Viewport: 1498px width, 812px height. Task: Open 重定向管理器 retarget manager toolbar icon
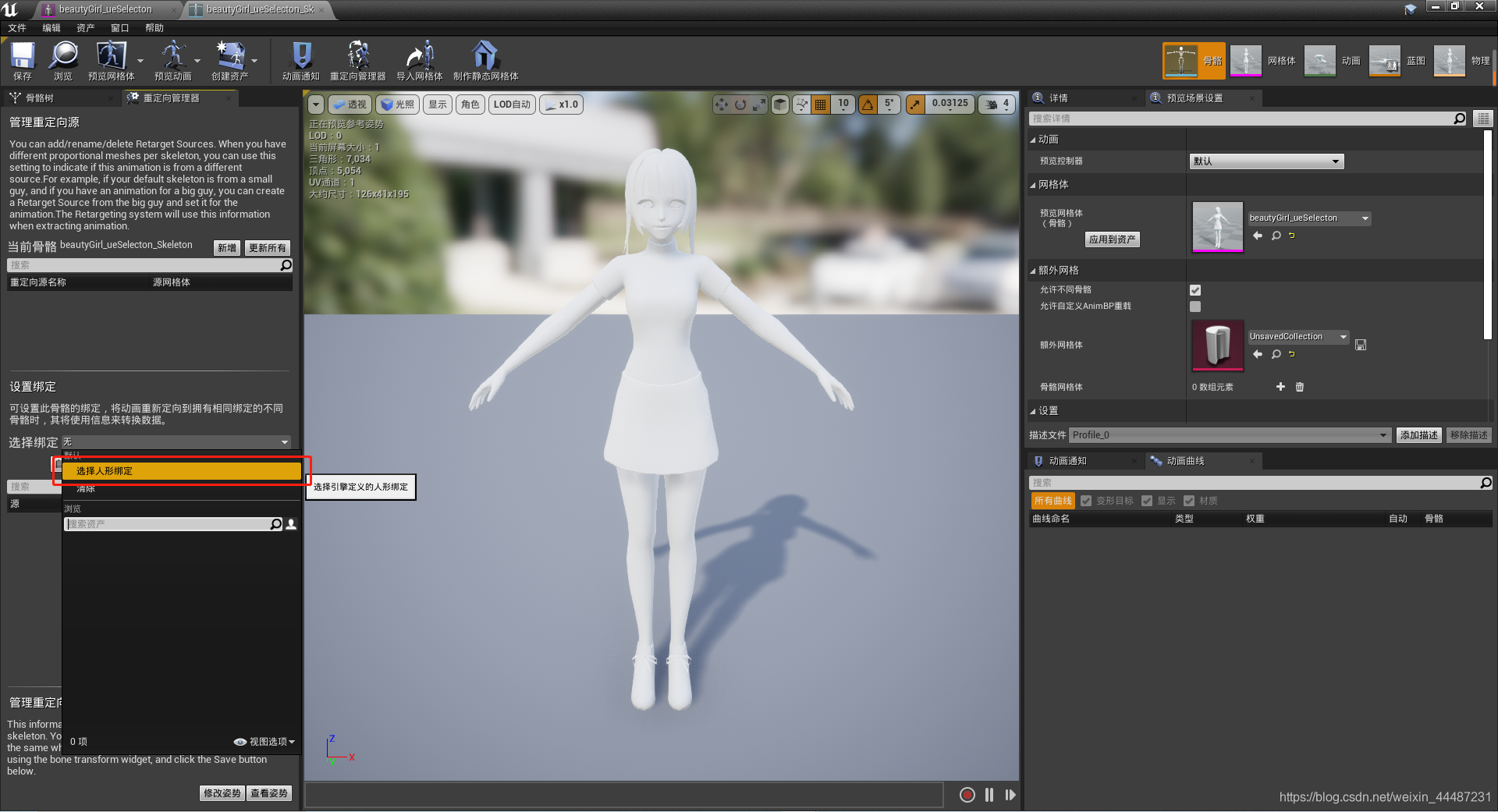click(358, 61)
